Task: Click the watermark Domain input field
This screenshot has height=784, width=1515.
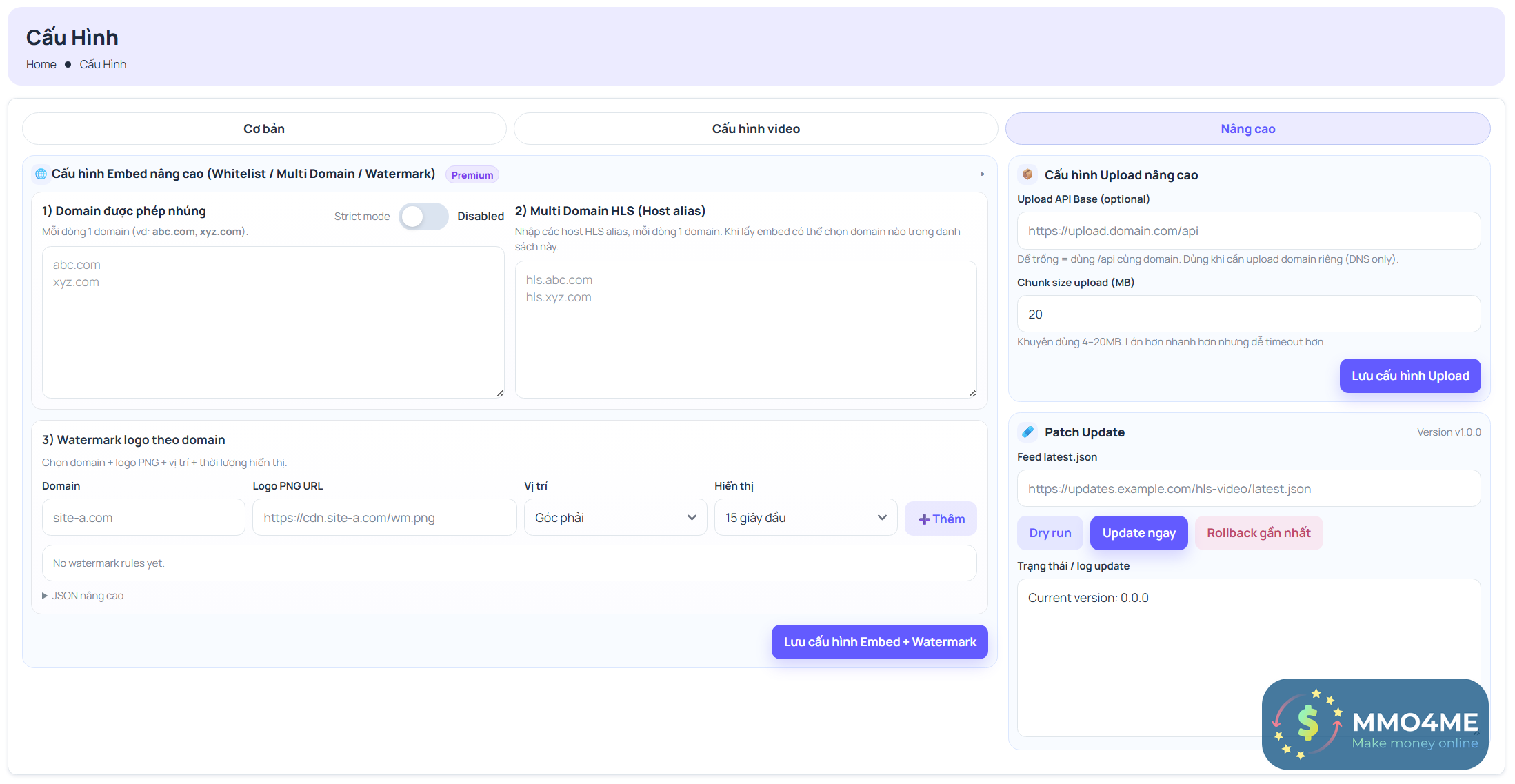Action: pyautogui.click(x=143, y=518)
